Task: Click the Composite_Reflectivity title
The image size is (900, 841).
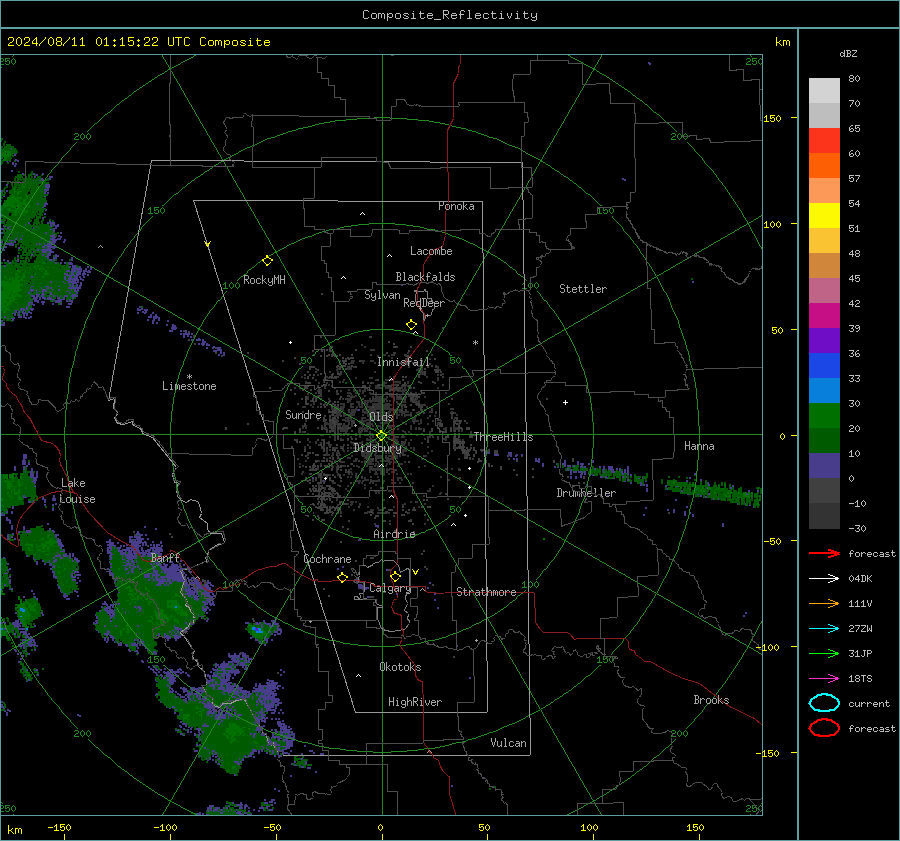Action: (450, 15)
